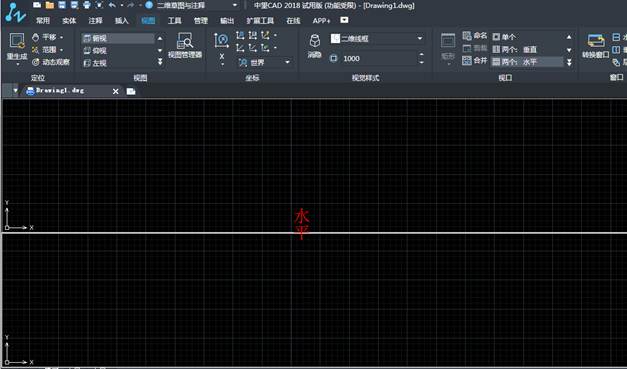Click the 1000 value field
The image size is (627, 369).
pyautogui.click(x=373, y=58)
